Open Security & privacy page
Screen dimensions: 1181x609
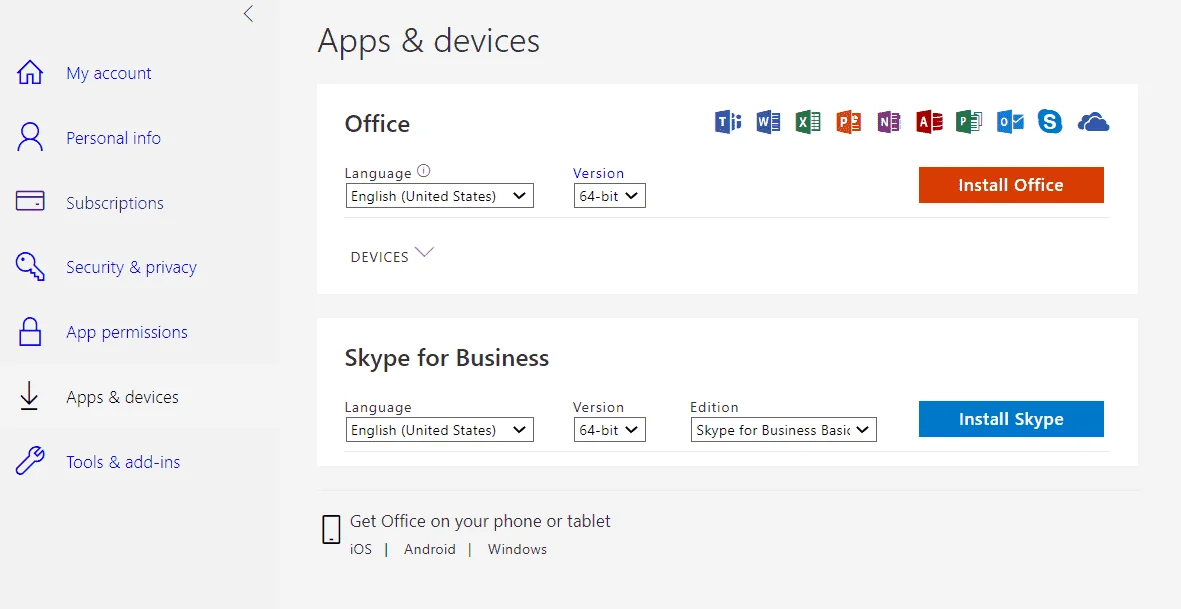click(x=131, y=267)
